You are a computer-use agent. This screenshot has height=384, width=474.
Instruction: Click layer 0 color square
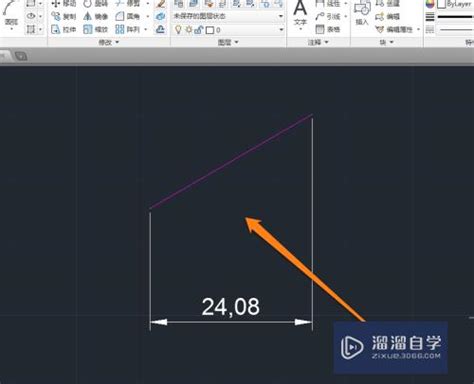(x=210, y=30)
